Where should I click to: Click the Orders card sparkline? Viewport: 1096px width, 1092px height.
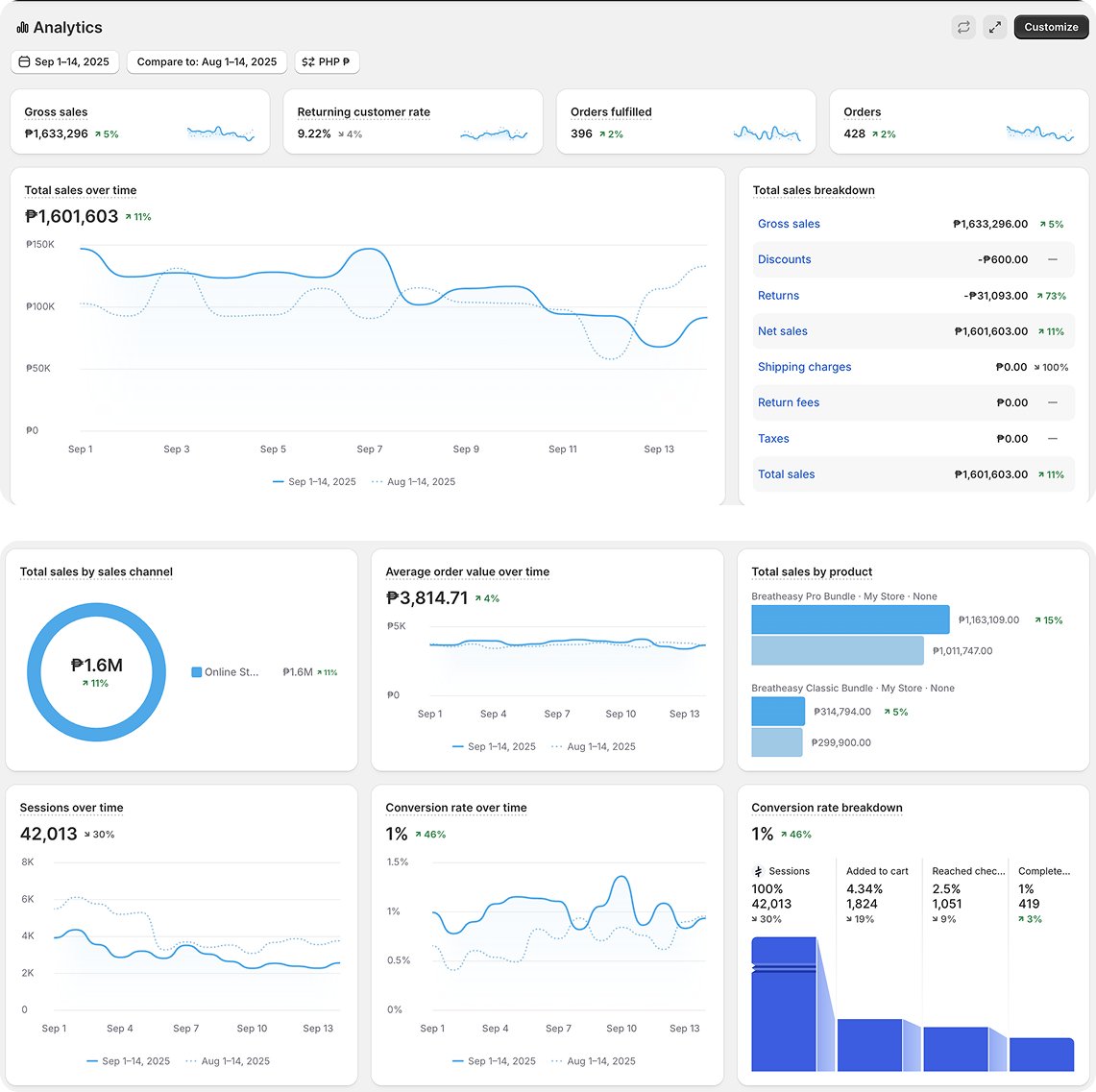click(x=1040, y=133)
